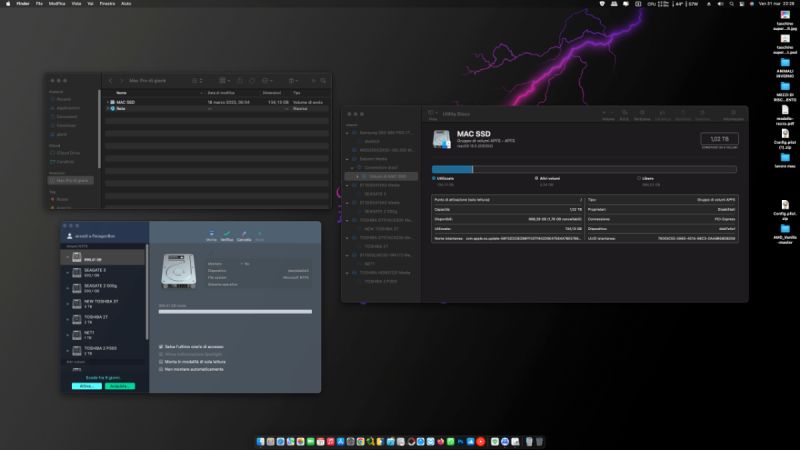The width and height of the screenshot is (800, 450).
Task: Click the add volume plus icon in Utility Disco
Action: [604, 113]
